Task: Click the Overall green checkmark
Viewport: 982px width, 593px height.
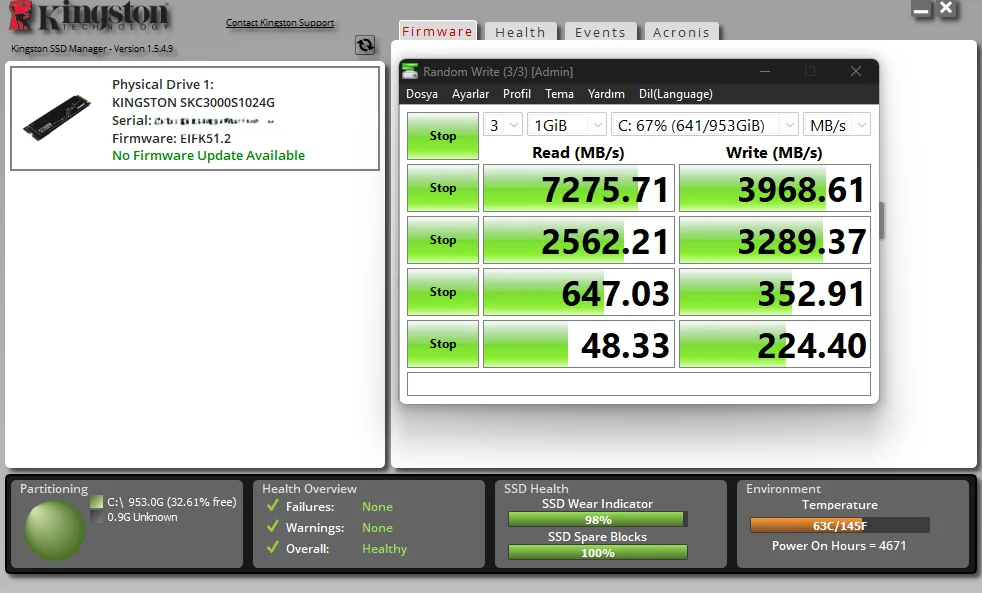Action: tap(272, 548)
